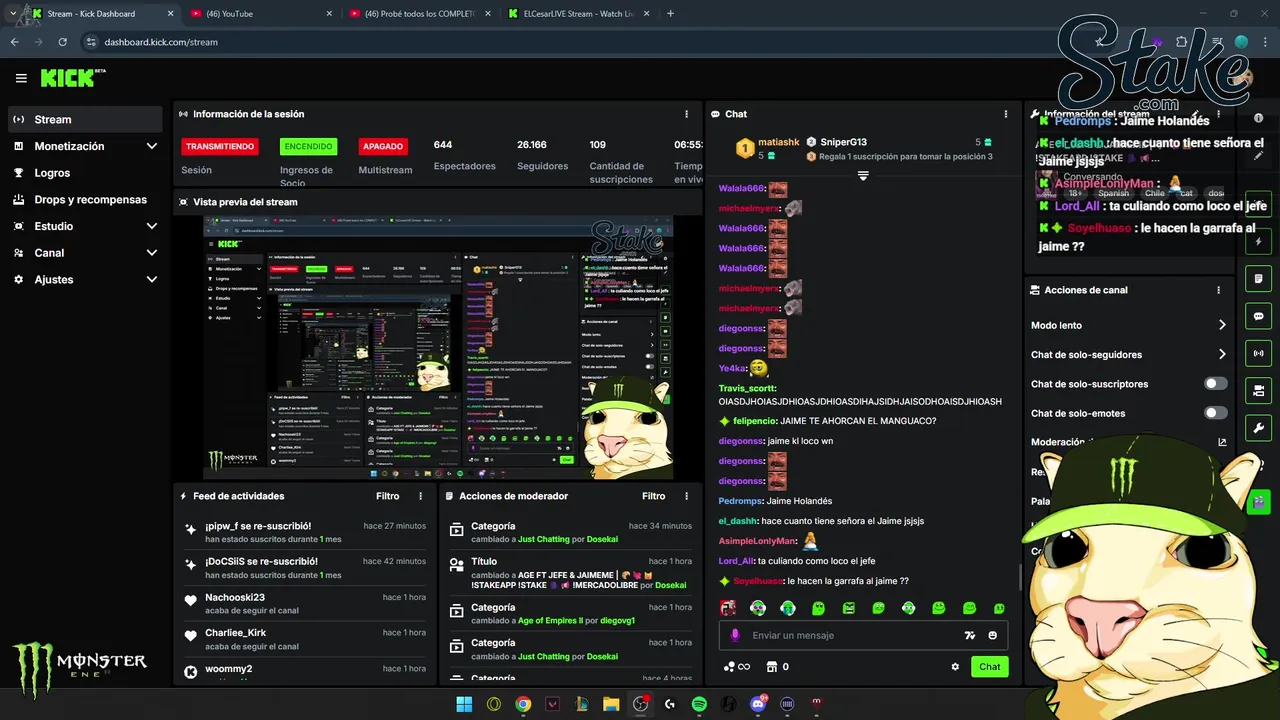The height and width of the screenshot is (720, 1280).
Task: Open Drops y recompensas in the sidebar
Action: [85, 199]
